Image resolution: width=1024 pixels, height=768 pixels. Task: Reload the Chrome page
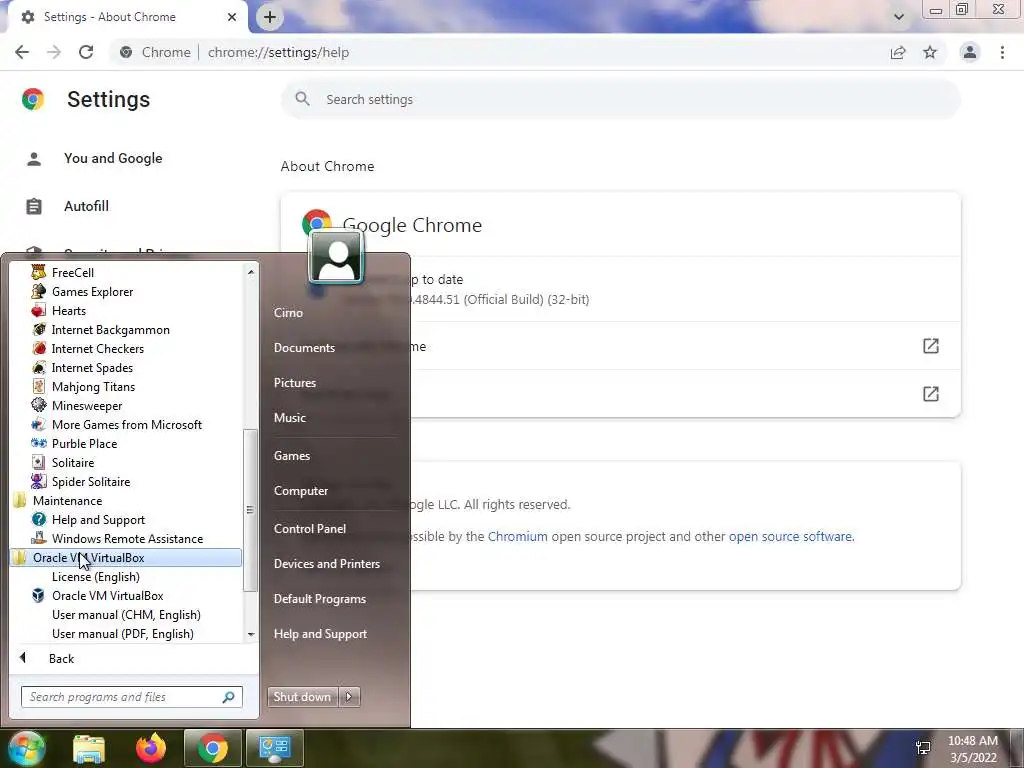(x=86, y=52)
